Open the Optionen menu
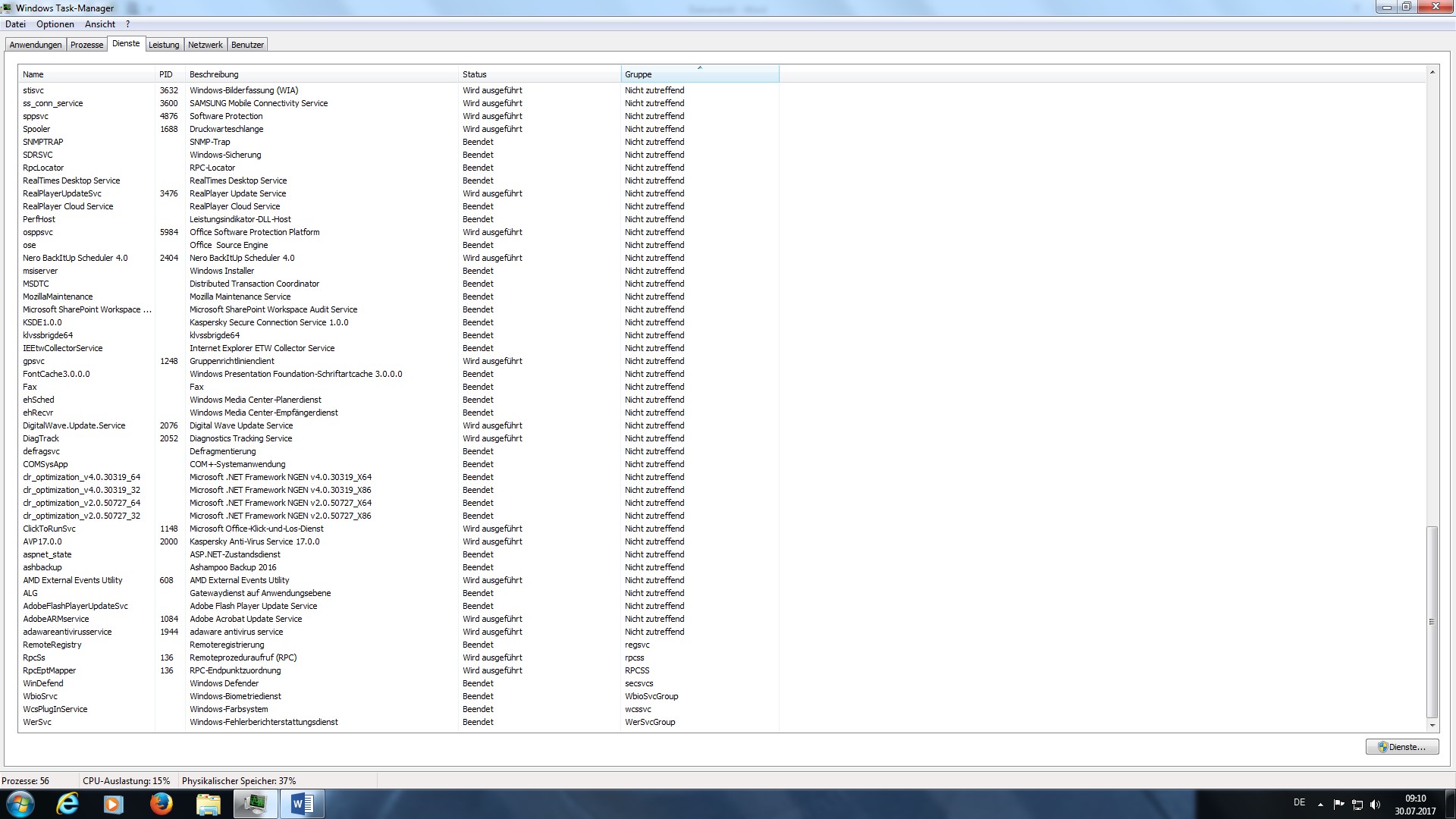1456x819 pixels. tap(55, 24)
